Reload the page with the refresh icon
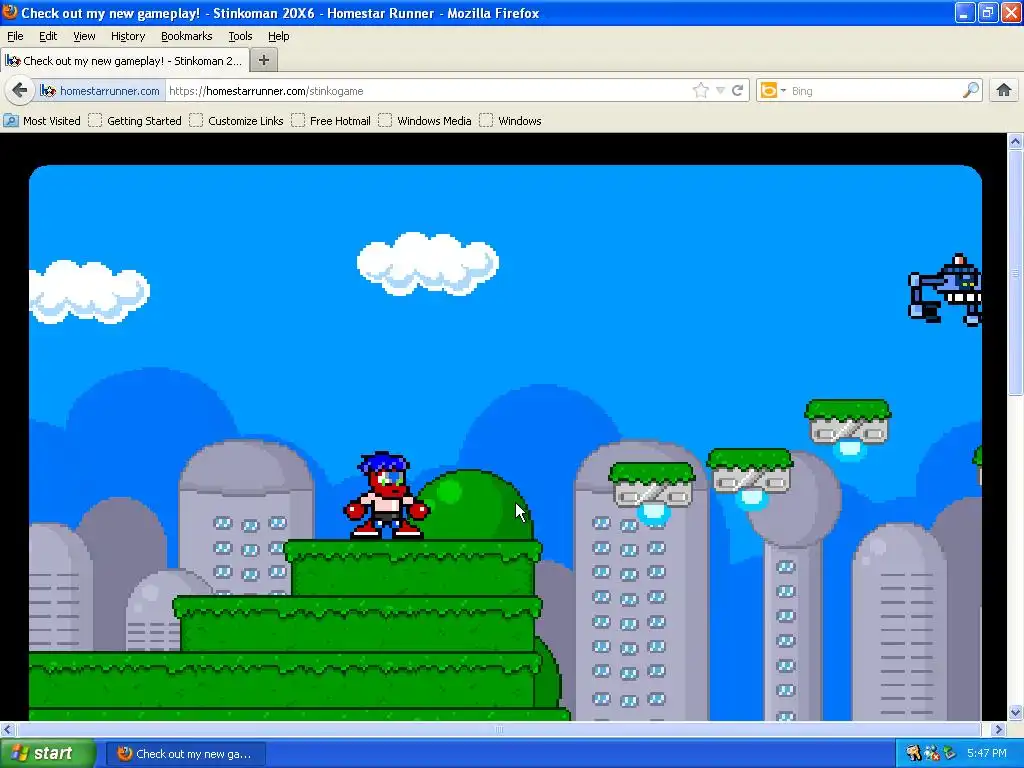The height and width of the screenshot is (768, 1024). [x=738, y=90]
